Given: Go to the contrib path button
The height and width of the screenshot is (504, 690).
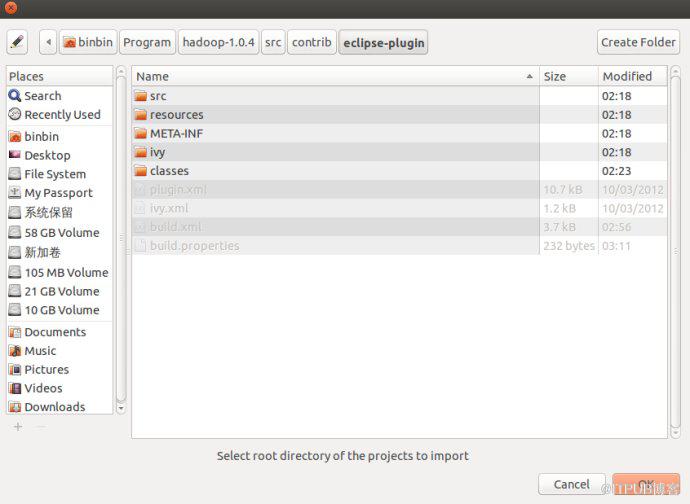Looking at the screenshot, I should [x=312, y=42].
